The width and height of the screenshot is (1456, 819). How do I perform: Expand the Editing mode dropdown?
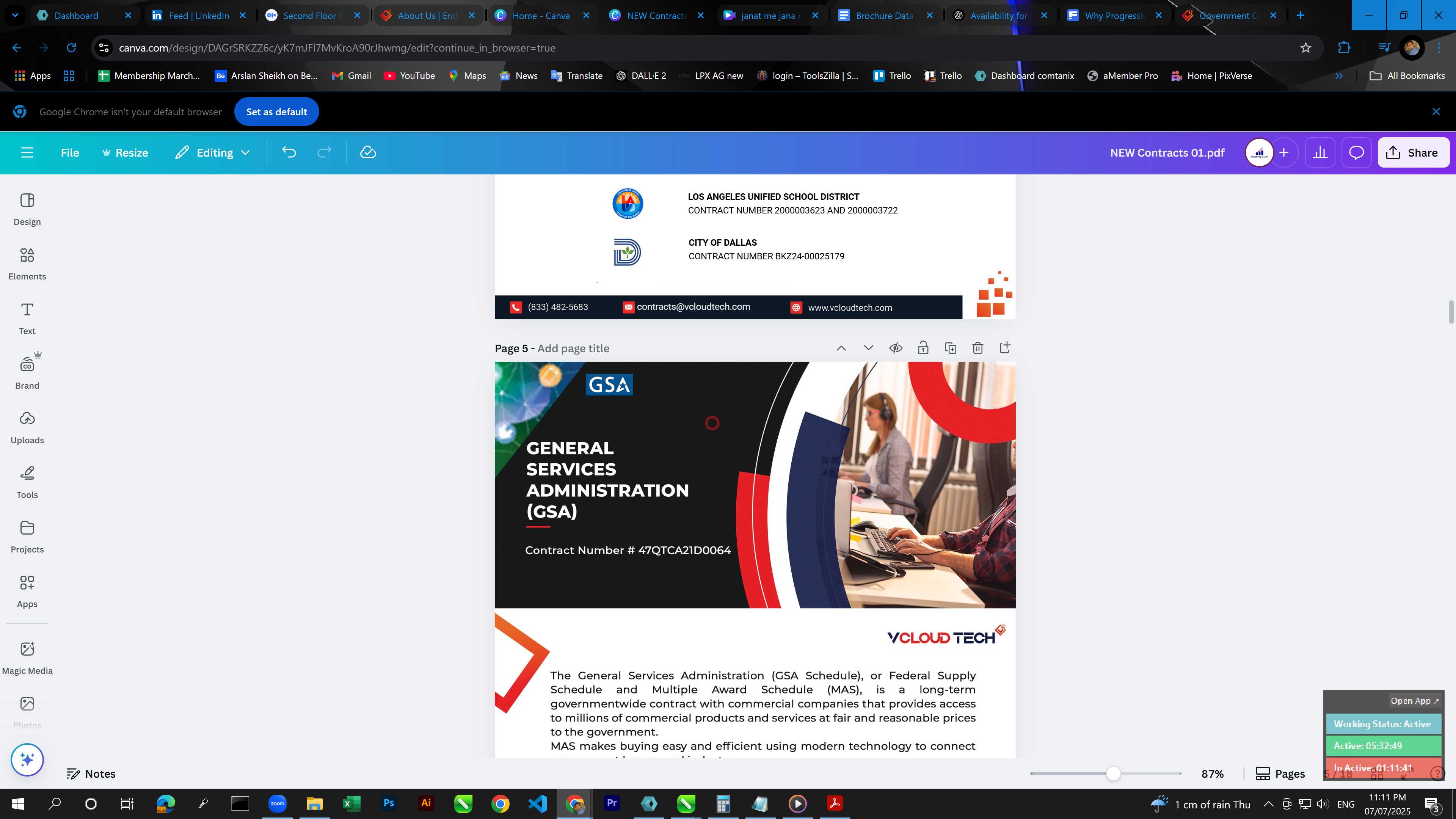(212, 152)
